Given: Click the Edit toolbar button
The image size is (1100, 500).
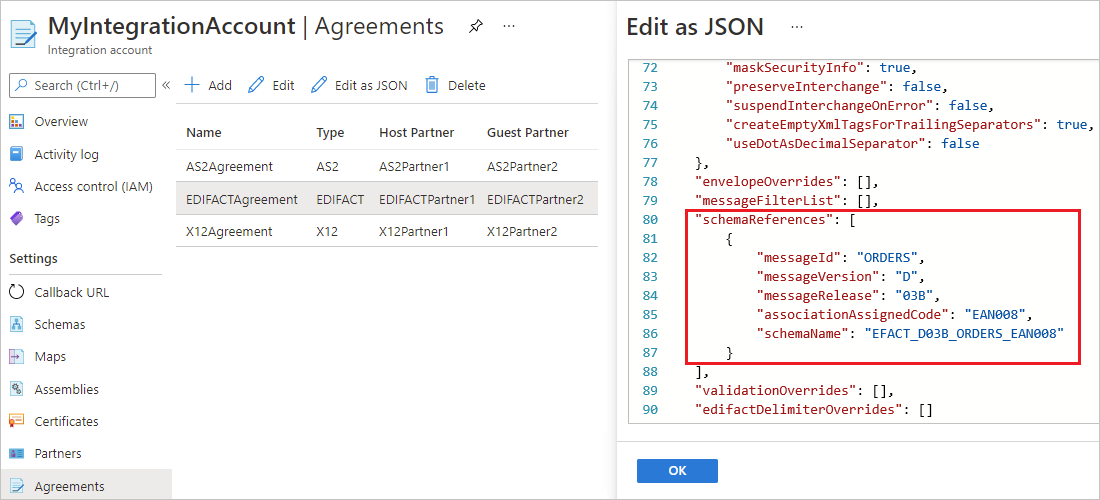Looking at the screenshot, I should [271, 86].
